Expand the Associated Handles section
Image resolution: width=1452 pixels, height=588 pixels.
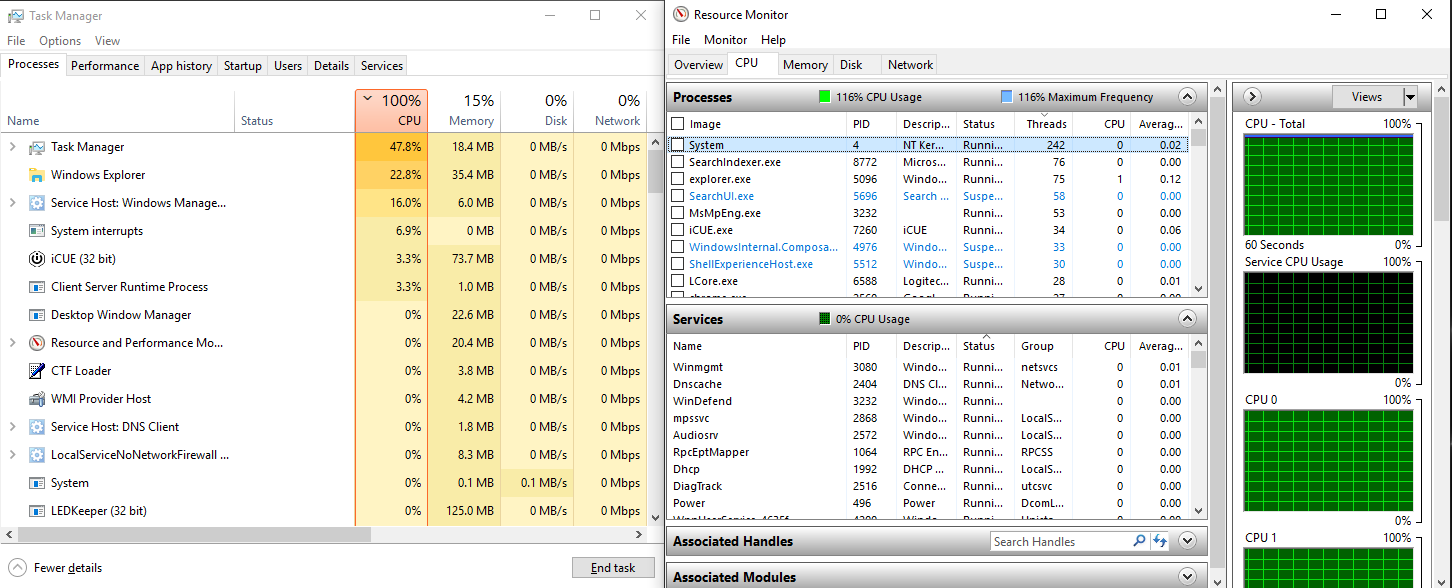coord(1187,541)
